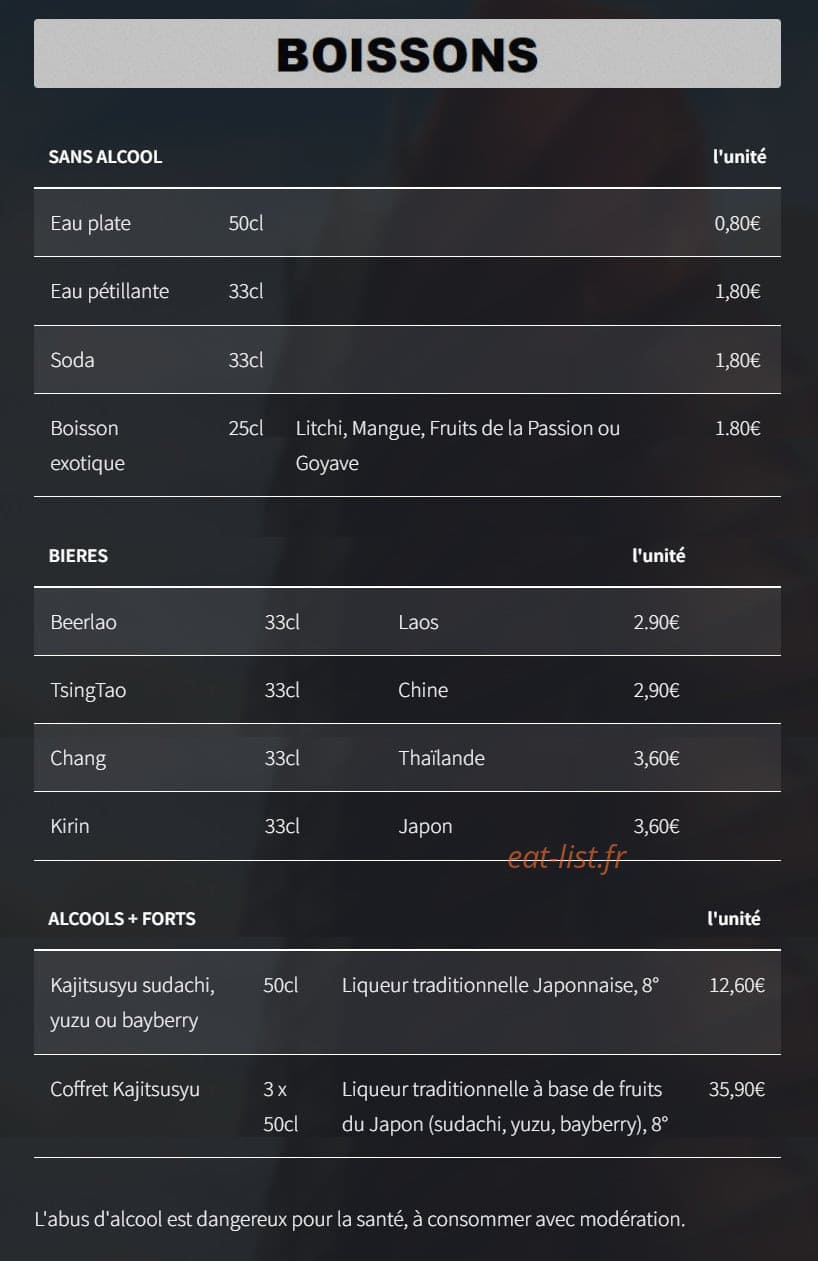
Task: Select the Soda 33cl row
Action: pyautogui.click(x=407, y=360)
